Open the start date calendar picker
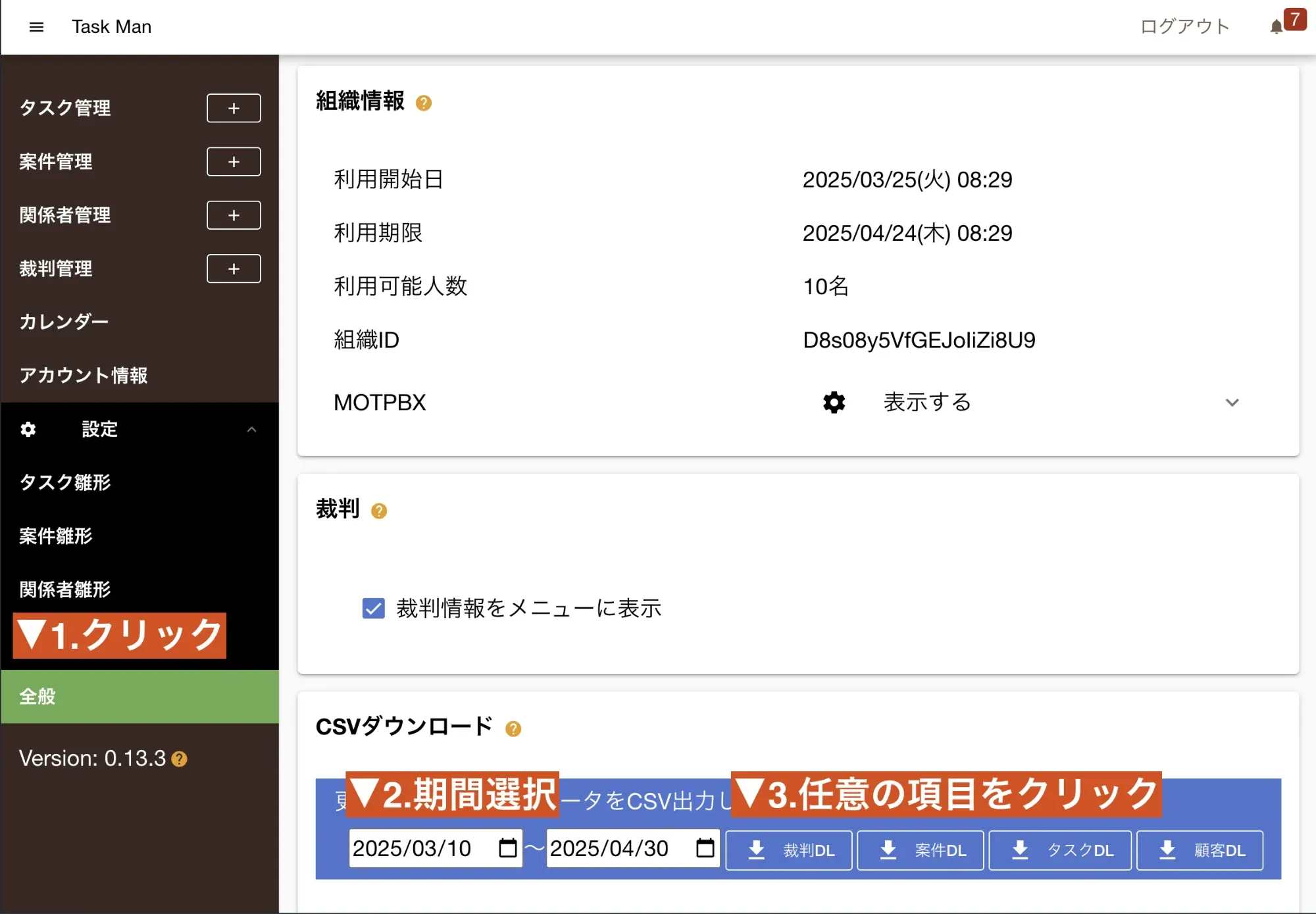 (507, 848)
